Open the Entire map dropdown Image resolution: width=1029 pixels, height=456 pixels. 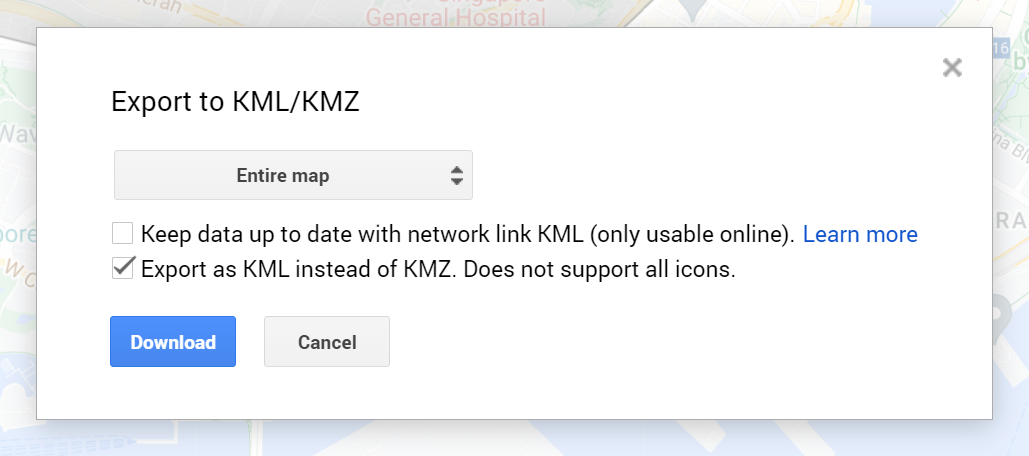[x=293, y=176]
